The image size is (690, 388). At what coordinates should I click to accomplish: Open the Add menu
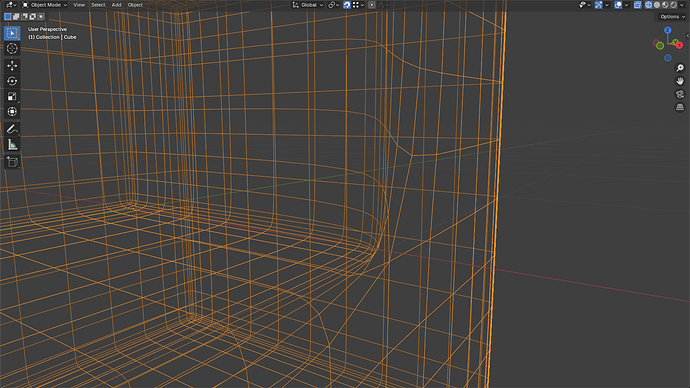(x=116, y=5)
